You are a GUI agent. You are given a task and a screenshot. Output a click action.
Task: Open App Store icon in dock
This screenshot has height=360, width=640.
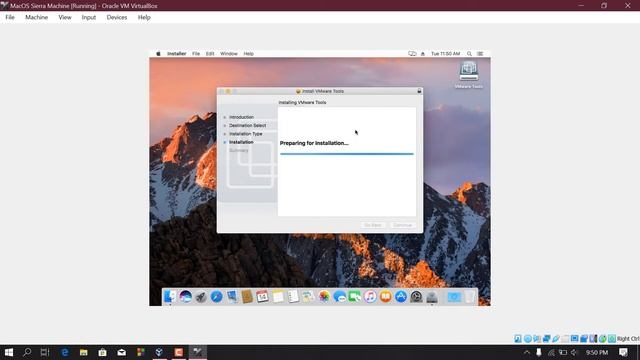(x=401, y=297)
